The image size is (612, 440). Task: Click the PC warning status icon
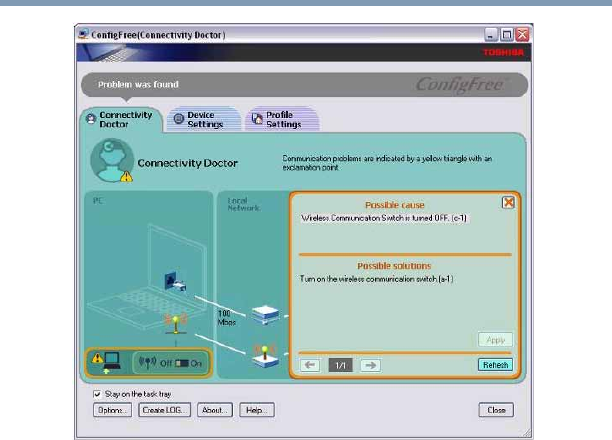click(x=105, y=362)
